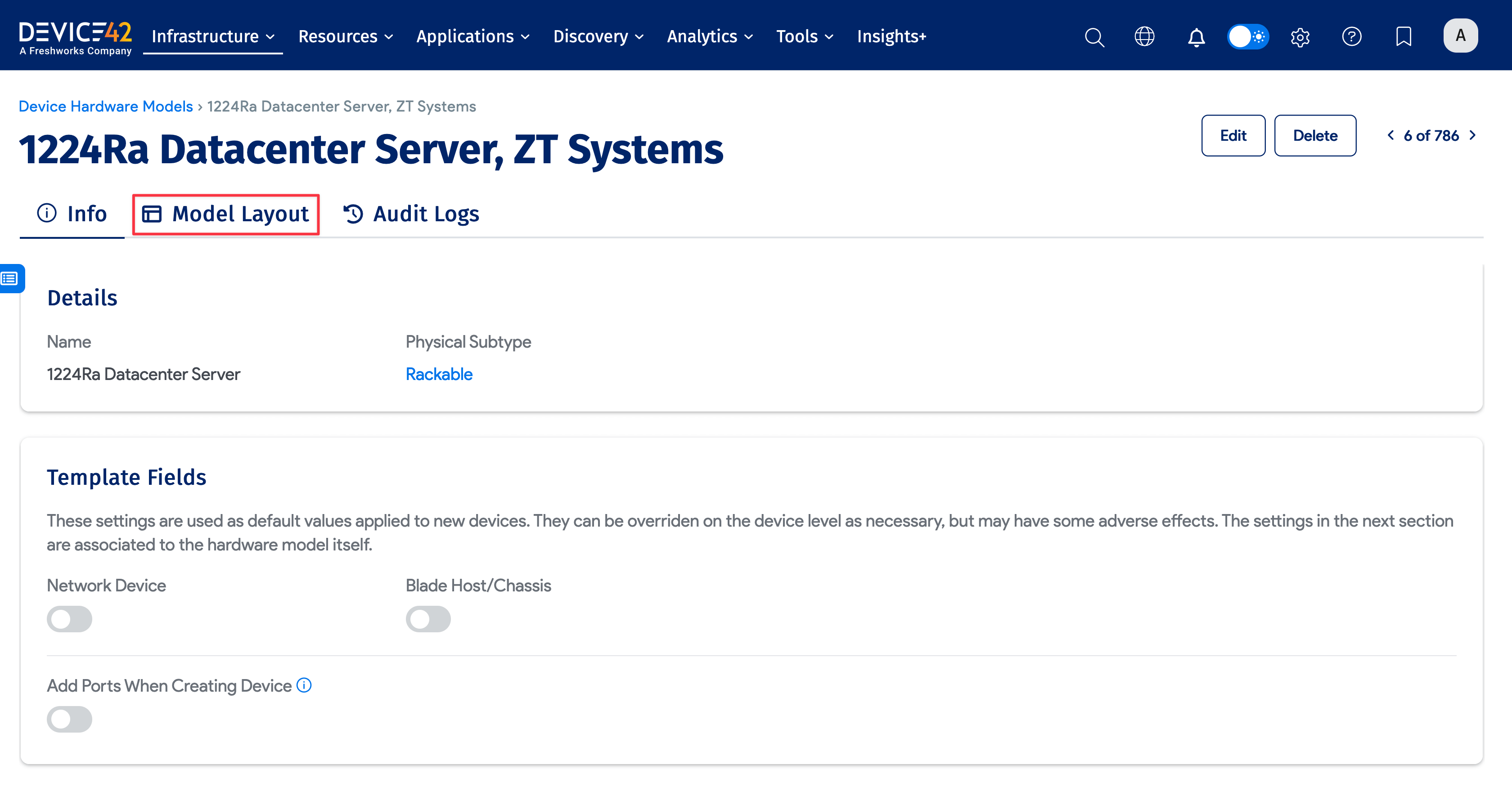Click the Edit button
Screen dimensions: 1512x796
click(1233, 135)
